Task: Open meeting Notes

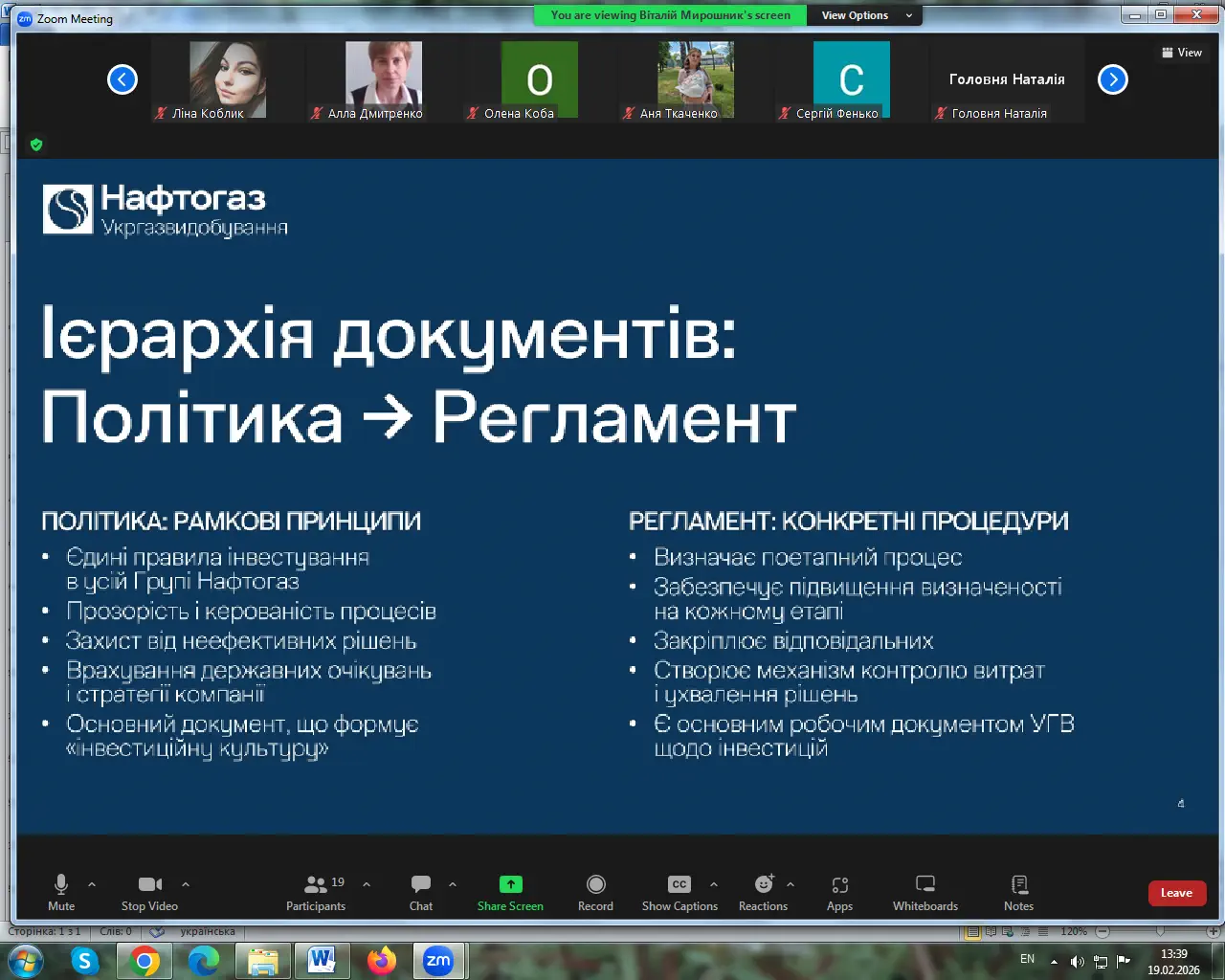Action: pyautogui.click(x=1018, y=892)
